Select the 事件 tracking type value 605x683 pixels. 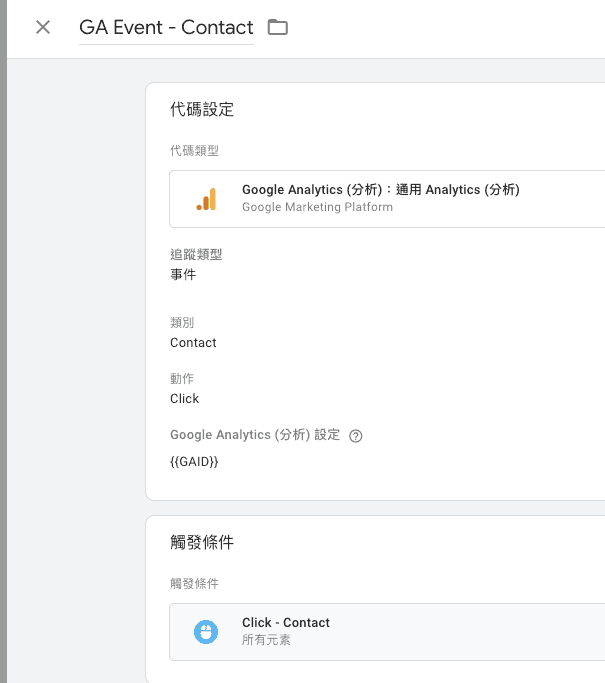183,274
